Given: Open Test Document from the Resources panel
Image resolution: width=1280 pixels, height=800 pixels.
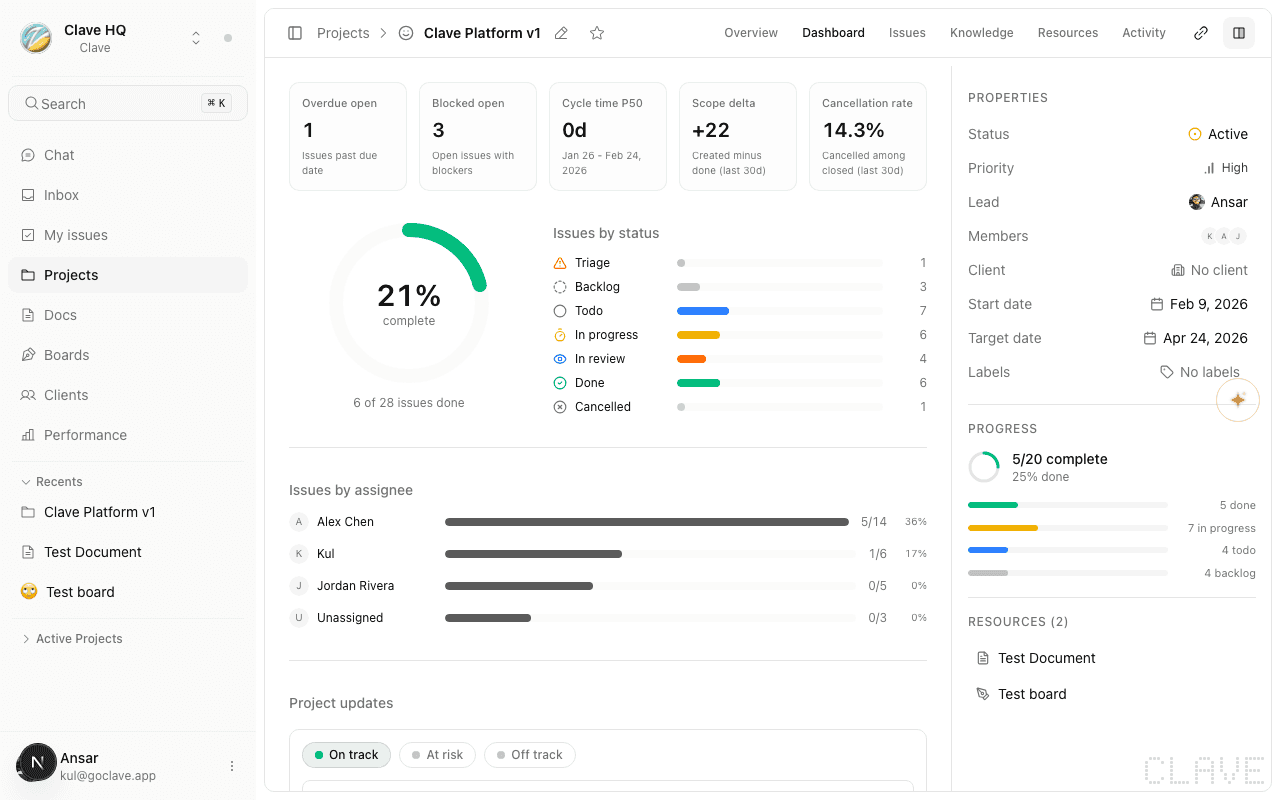Looking at the screenshot, I should (1046, 658).
